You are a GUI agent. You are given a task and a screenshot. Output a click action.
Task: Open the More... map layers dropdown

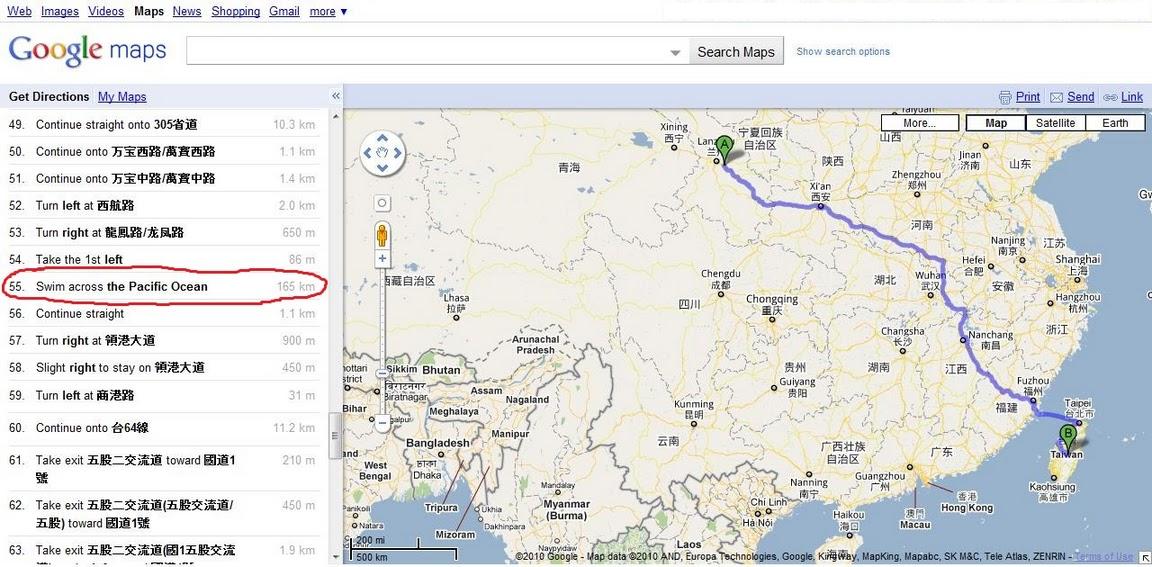920,123
